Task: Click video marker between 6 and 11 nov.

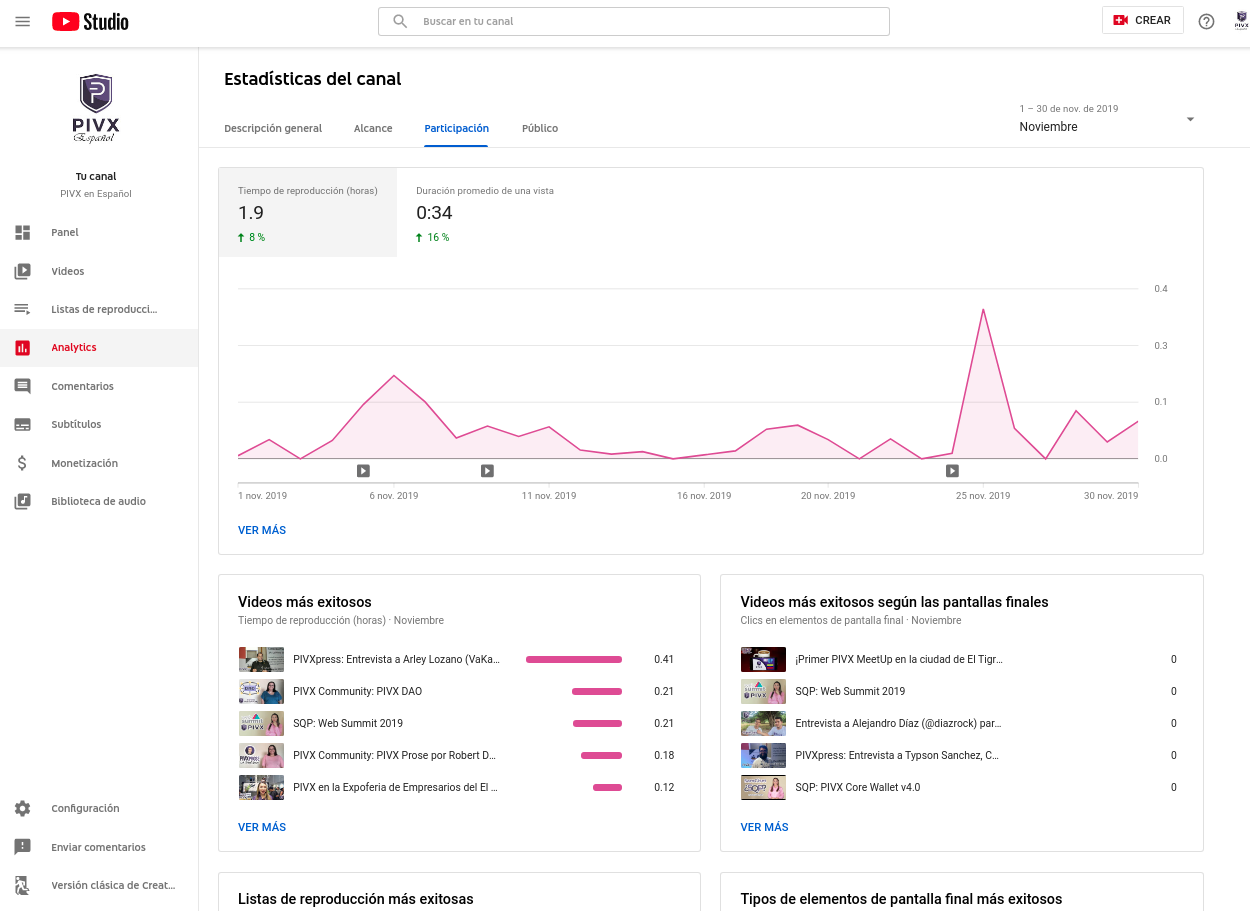Action: click(487, 471)
